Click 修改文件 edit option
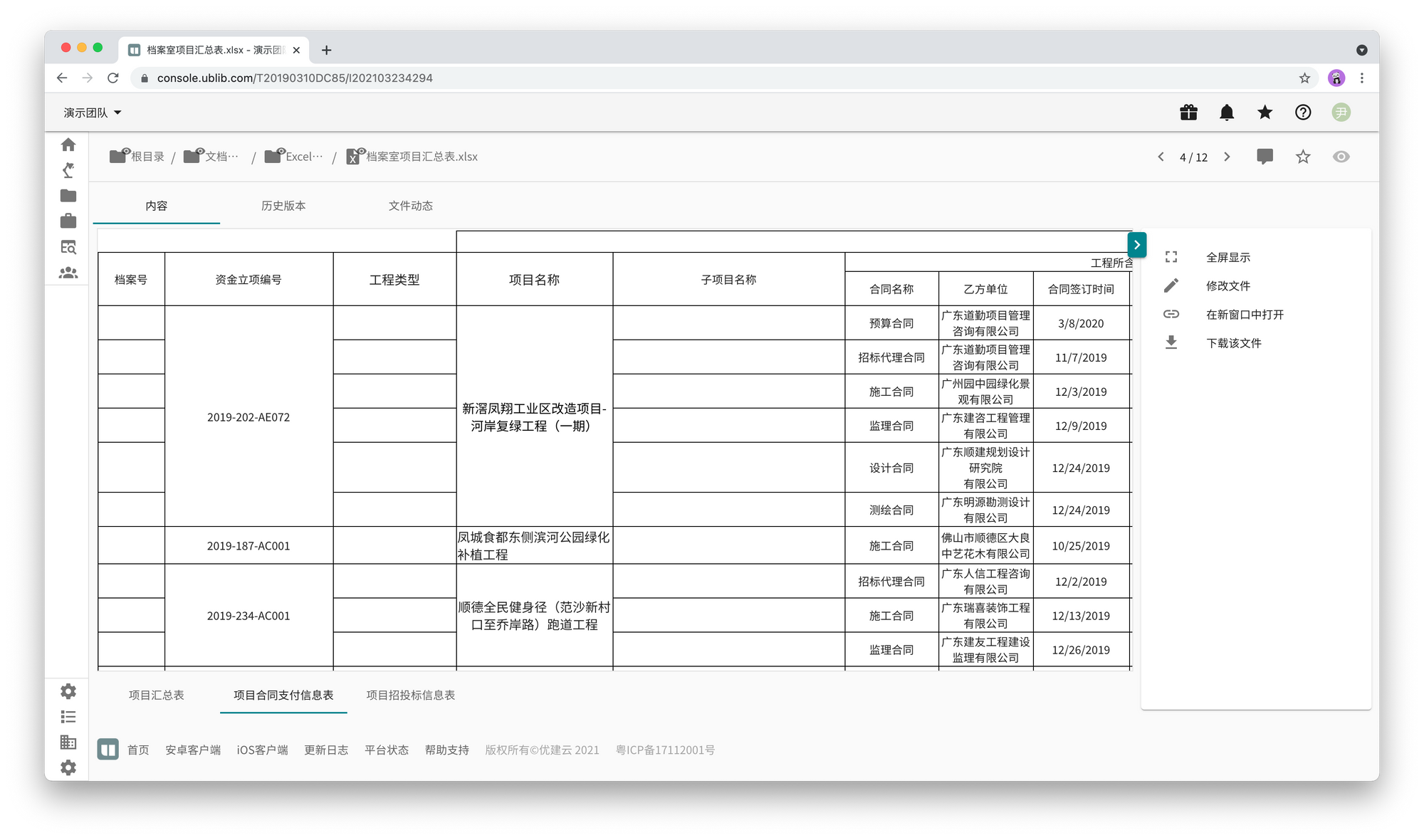The image size is (1424, 840). coord(1227,286)
